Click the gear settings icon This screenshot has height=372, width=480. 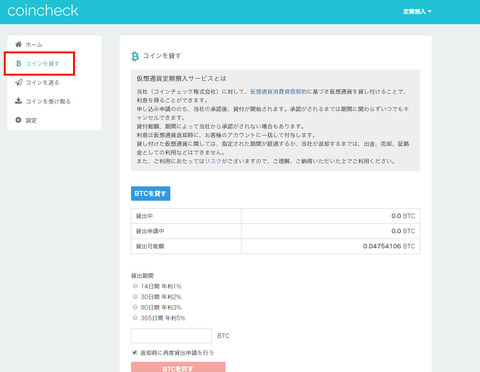18,120
